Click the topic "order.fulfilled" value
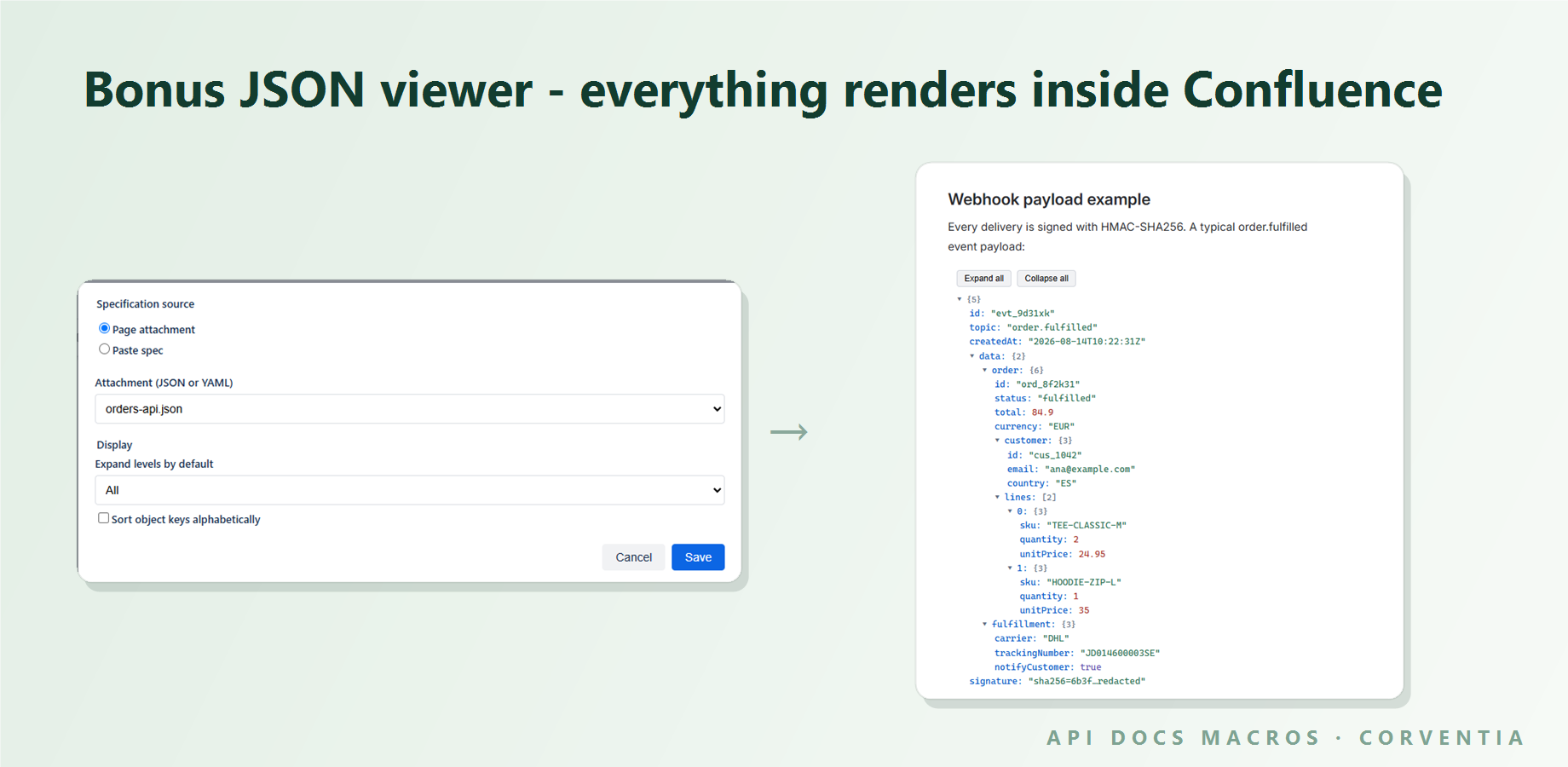This screenshot has height=767, width=1568. pos(1052,327)
